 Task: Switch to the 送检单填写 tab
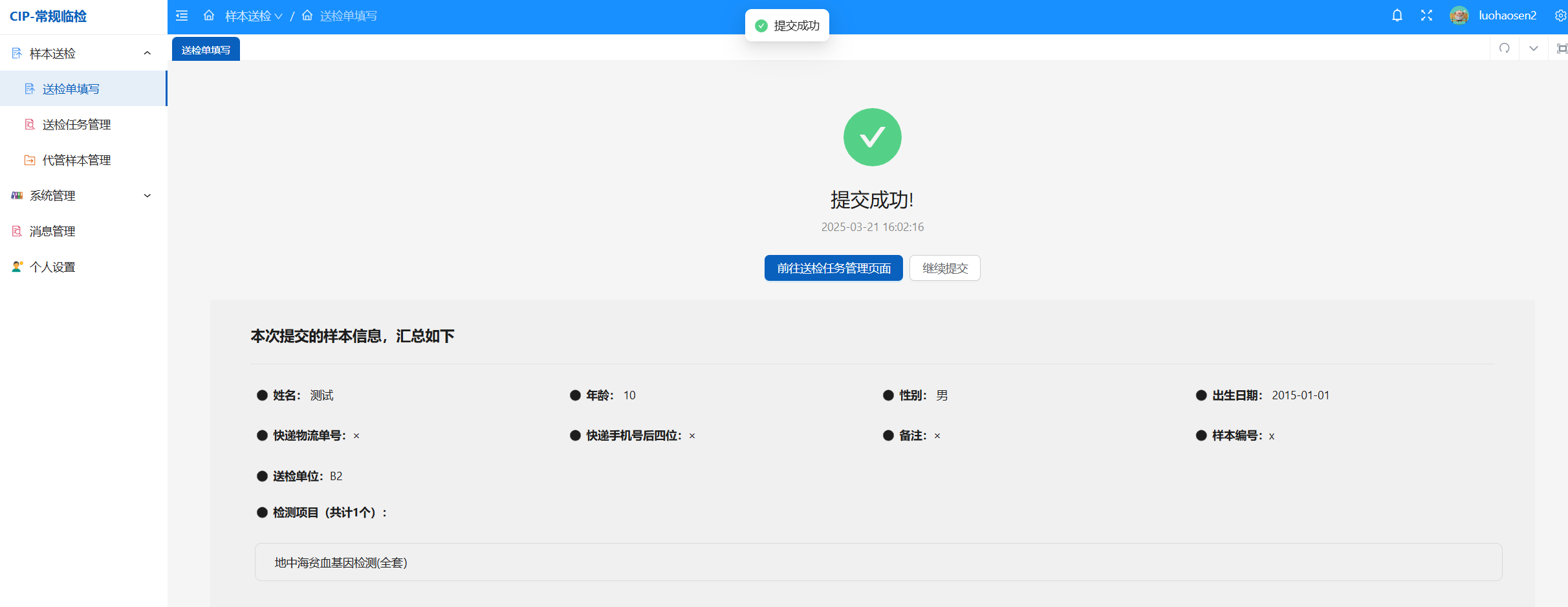206,50
